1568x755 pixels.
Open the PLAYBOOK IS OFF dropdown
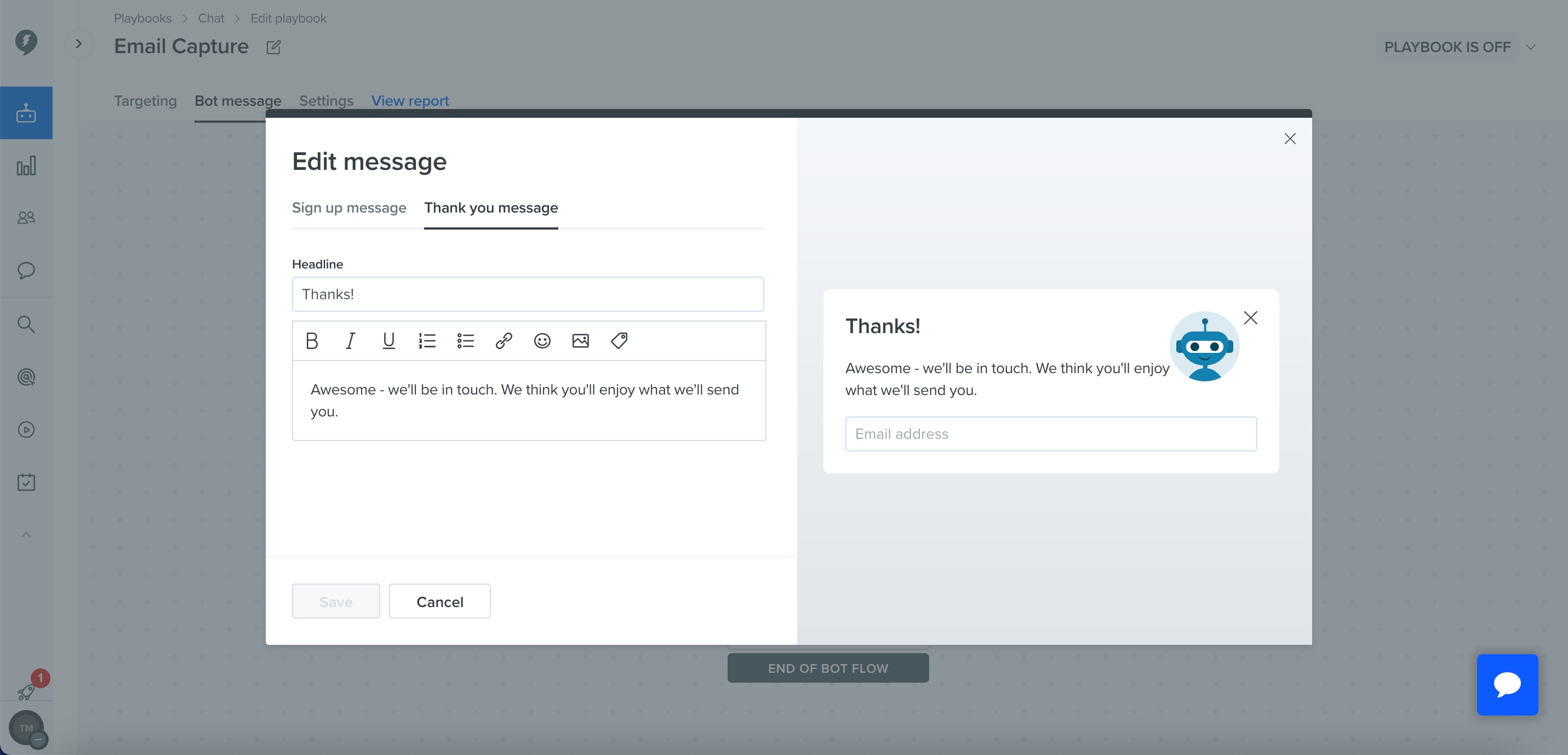1460,47
